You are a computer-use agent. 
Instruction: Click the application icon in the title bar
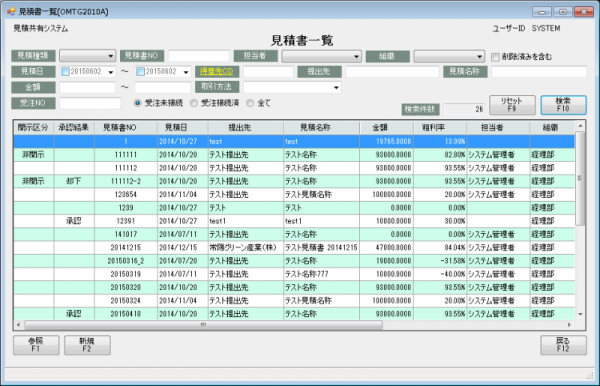coord(11,11)
